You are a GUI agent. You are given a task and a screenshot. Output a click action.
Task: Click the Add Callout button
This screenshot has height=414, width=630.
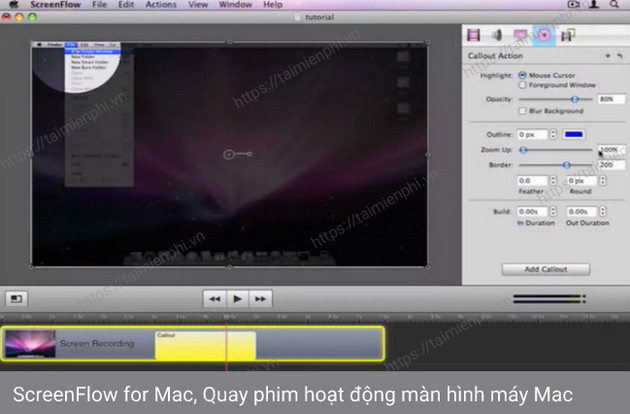546,269
